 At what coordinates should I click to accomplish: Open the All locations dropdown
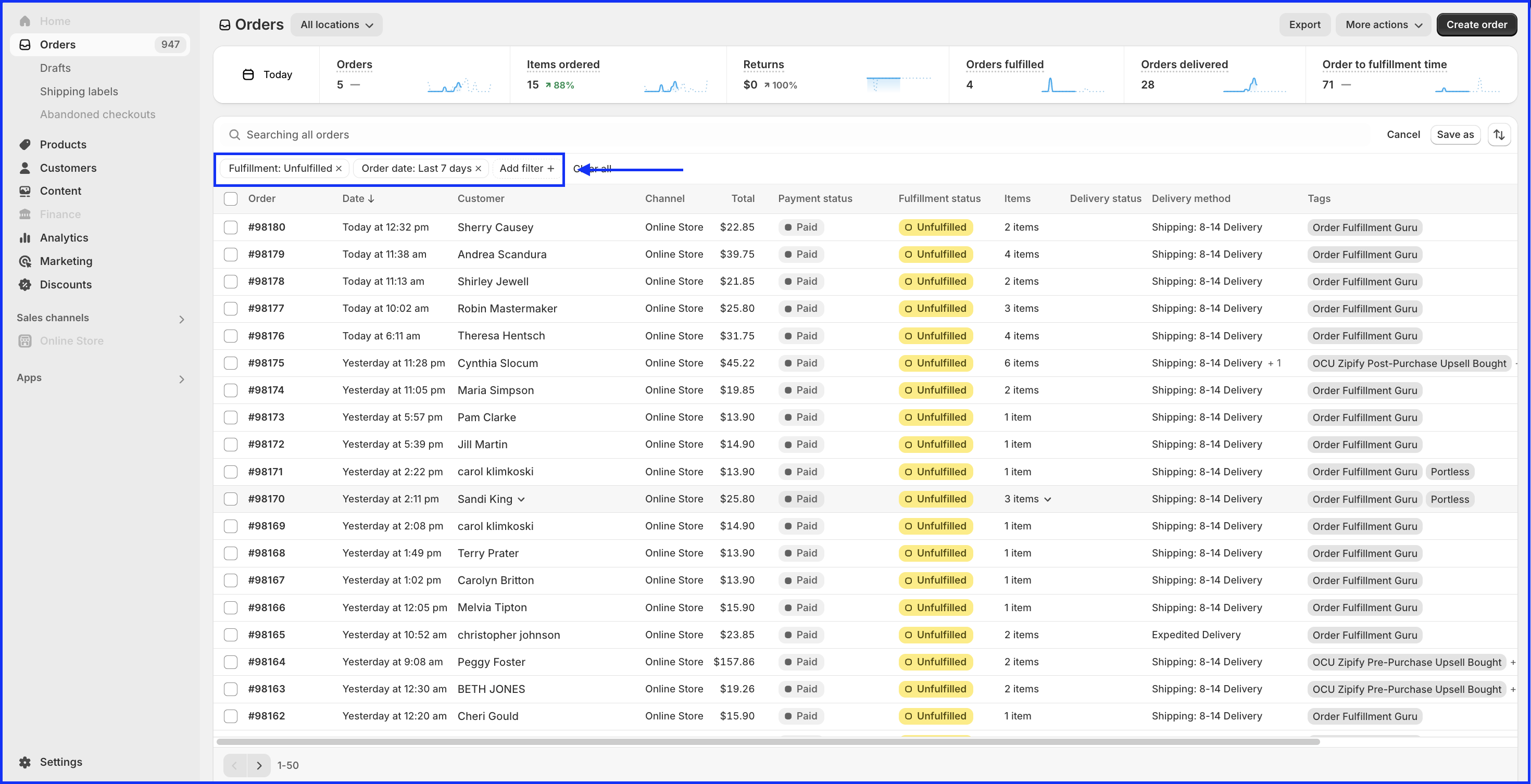[336, 25]
